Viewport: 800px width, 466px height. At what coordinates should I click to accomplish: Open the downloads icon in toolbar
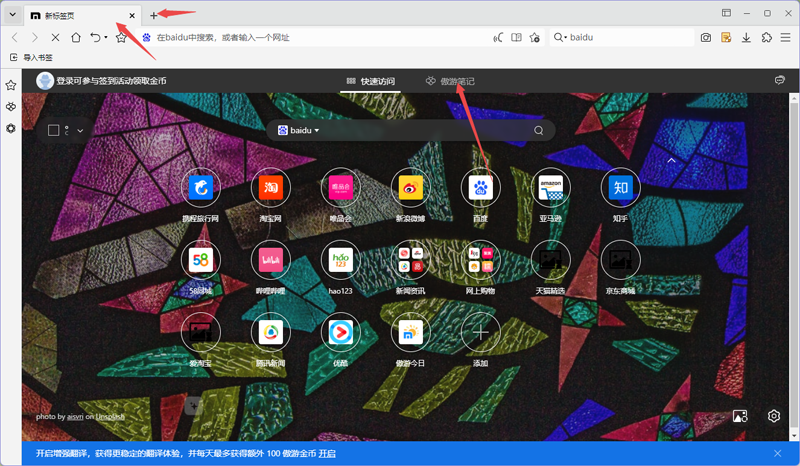click(x=746, y=37)
